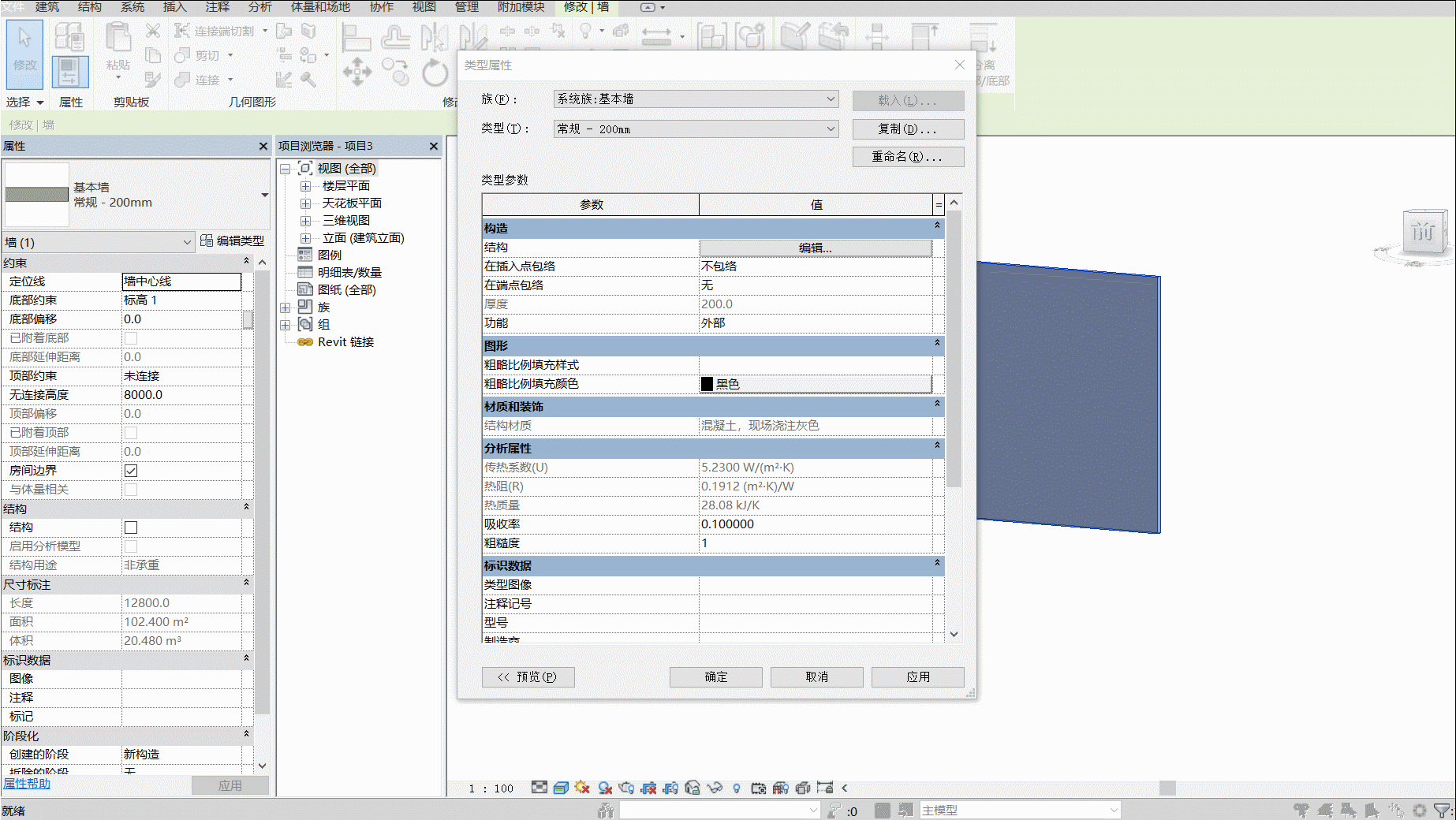
Task: Click the Preview button in dialog
Action: point(528,676)
